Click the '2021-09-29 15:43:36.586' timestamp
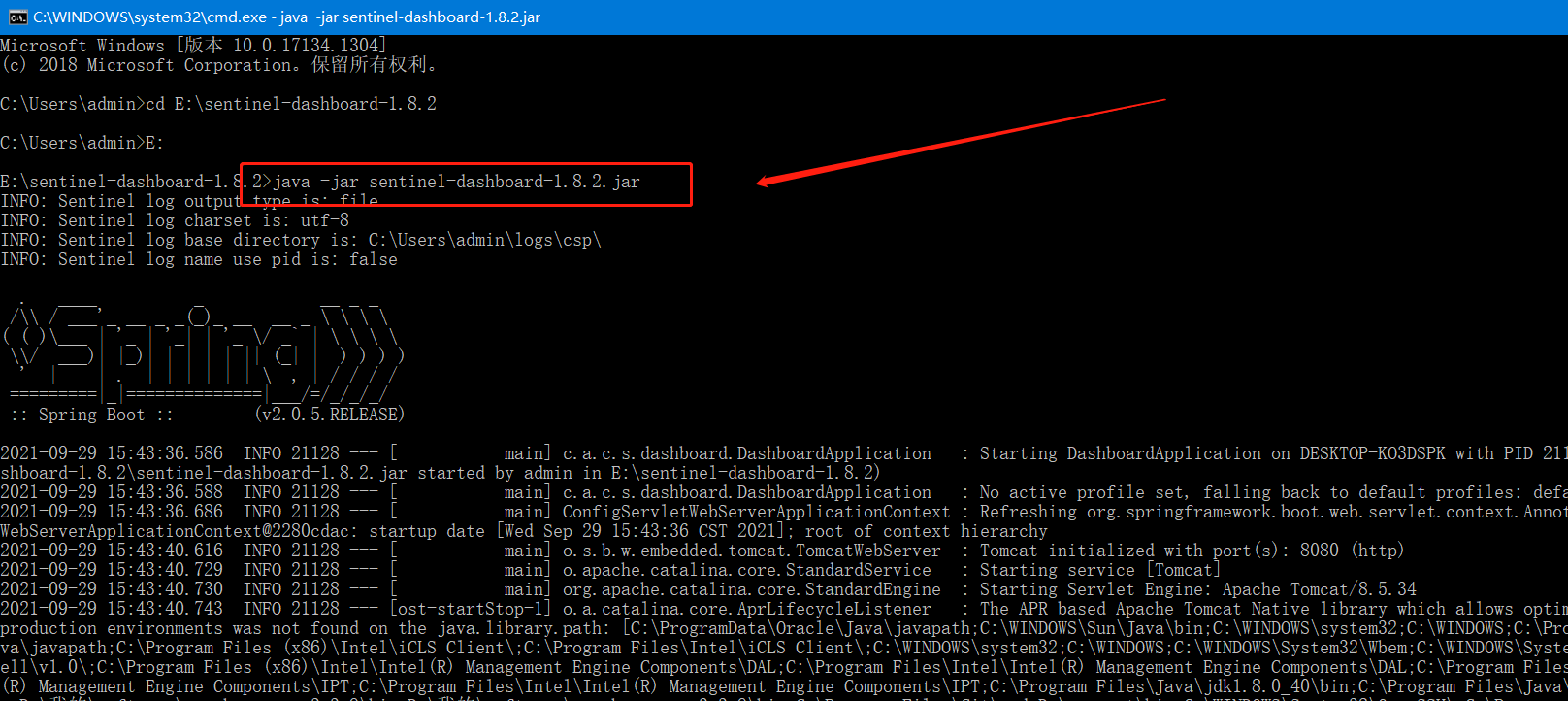This screenshot has height=701, width=1568. [x=112, y=453]
